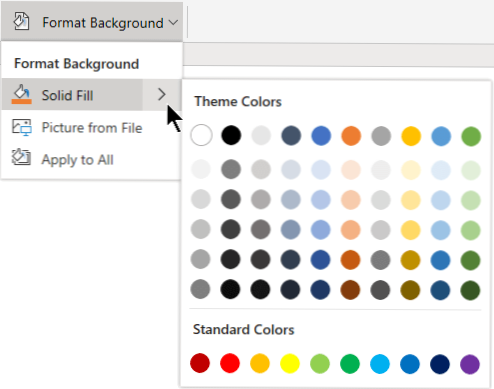Select the Solid Fill paint bucket icon
Image resolution: width=494 pixels, height=389 pixels.
22,94
